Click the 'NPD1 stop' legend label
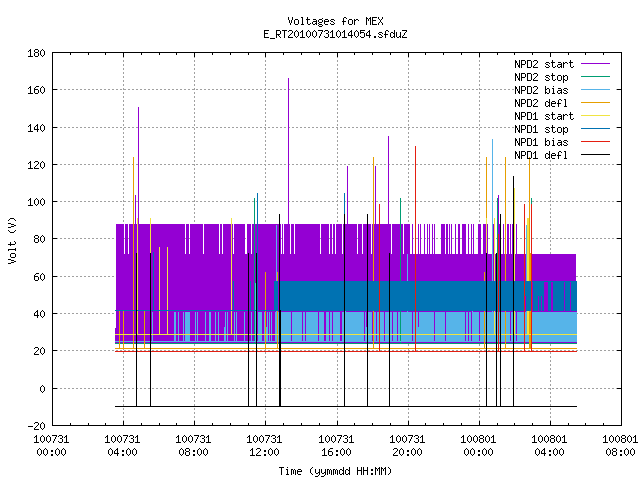Viewport: 640px width, 480px height. [x=541, y=129]
